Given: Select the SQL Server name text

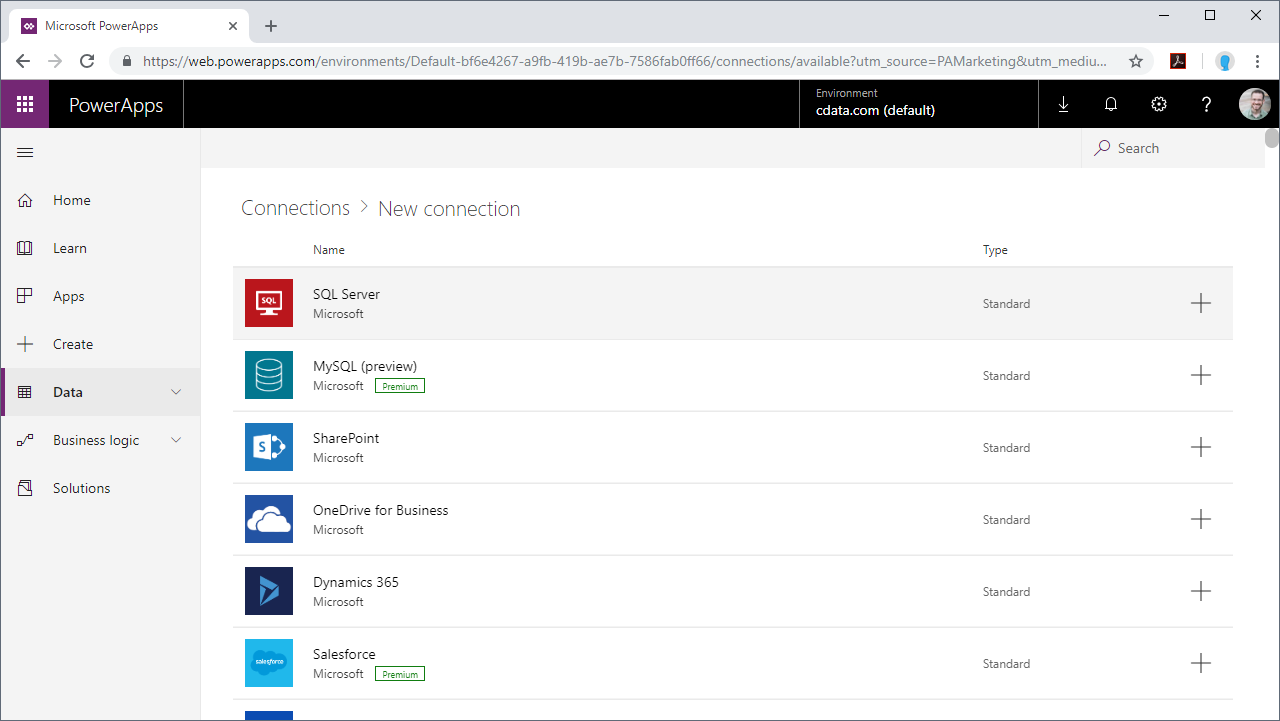Looking at the screenshot, I should point(346,294).
